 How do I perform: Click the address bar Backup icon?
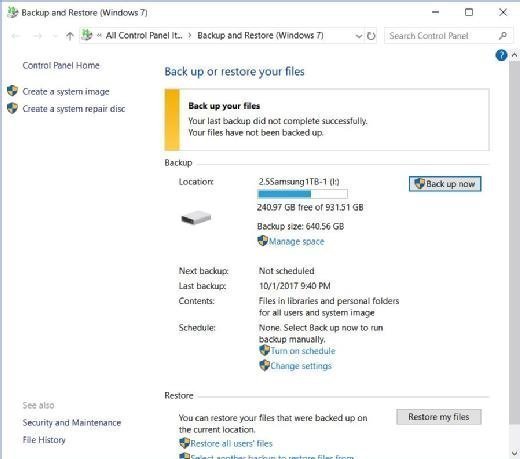(x=87, y=35)
